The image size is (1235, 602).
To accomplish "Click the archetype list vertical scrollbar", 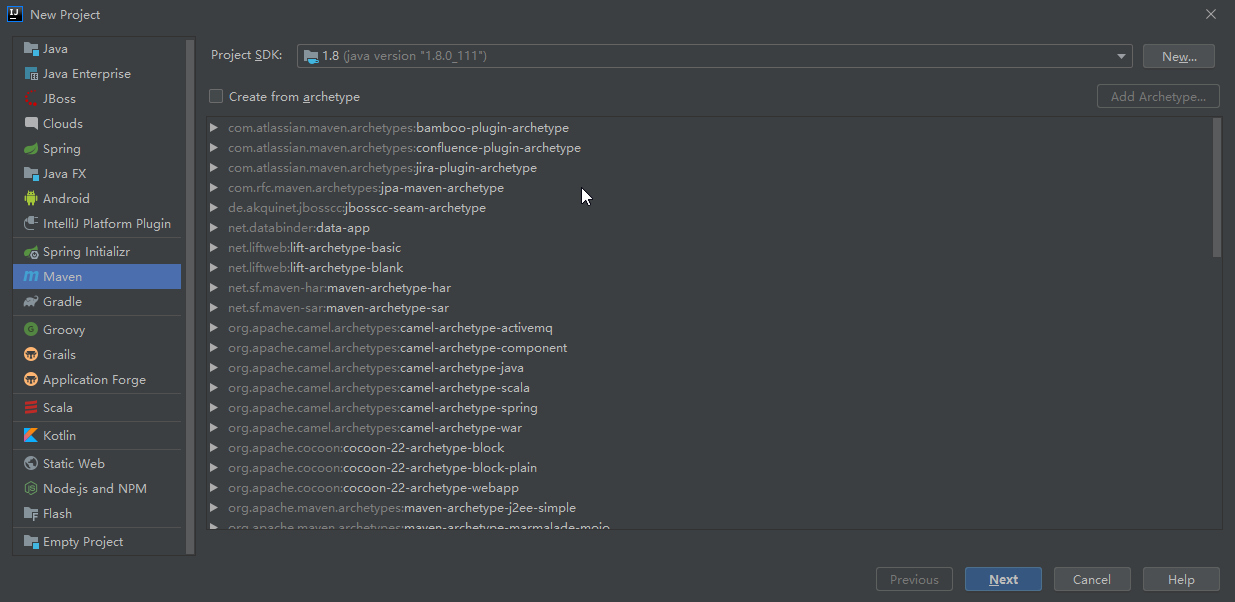I will click(1216, 187).
